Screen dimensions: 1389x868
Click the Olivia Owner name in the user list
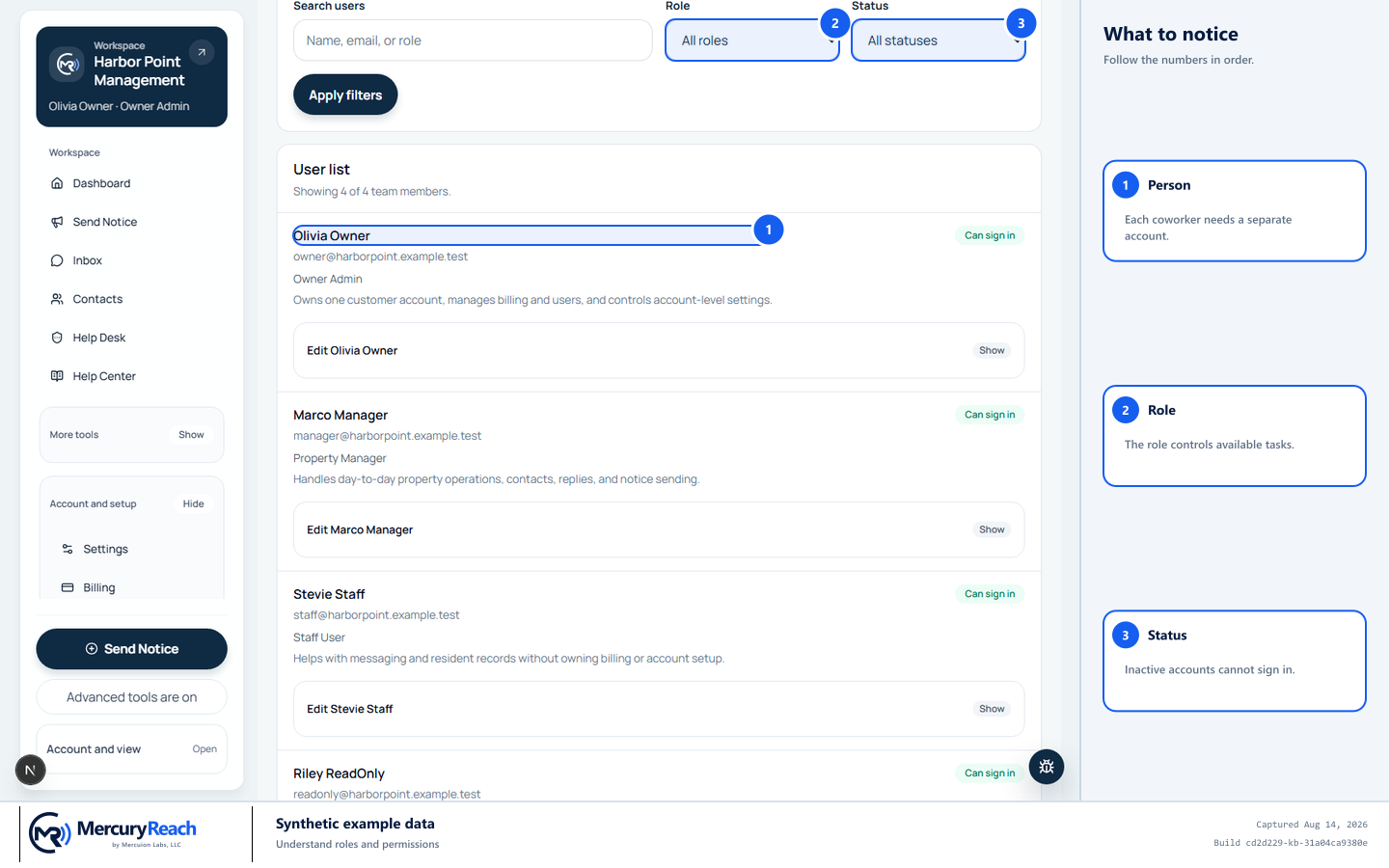tap(332, 235)
